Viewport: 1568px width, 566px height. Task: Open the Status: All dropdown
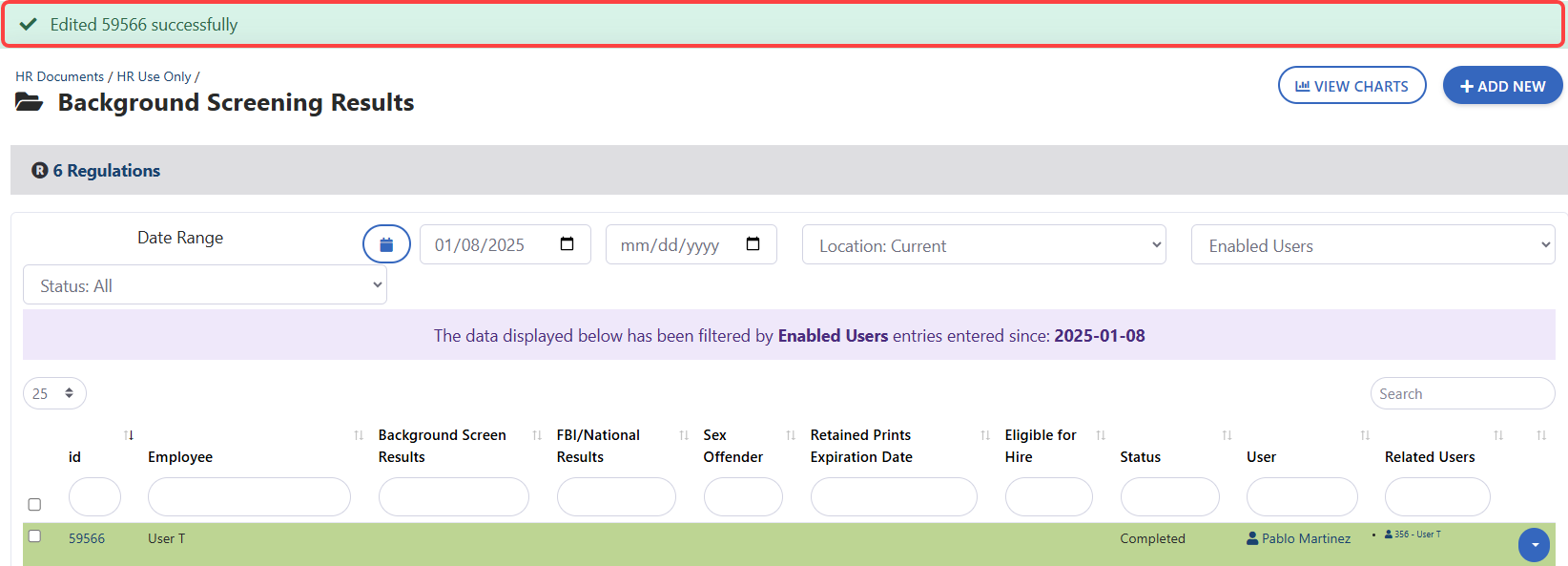[x=204, y=285]
